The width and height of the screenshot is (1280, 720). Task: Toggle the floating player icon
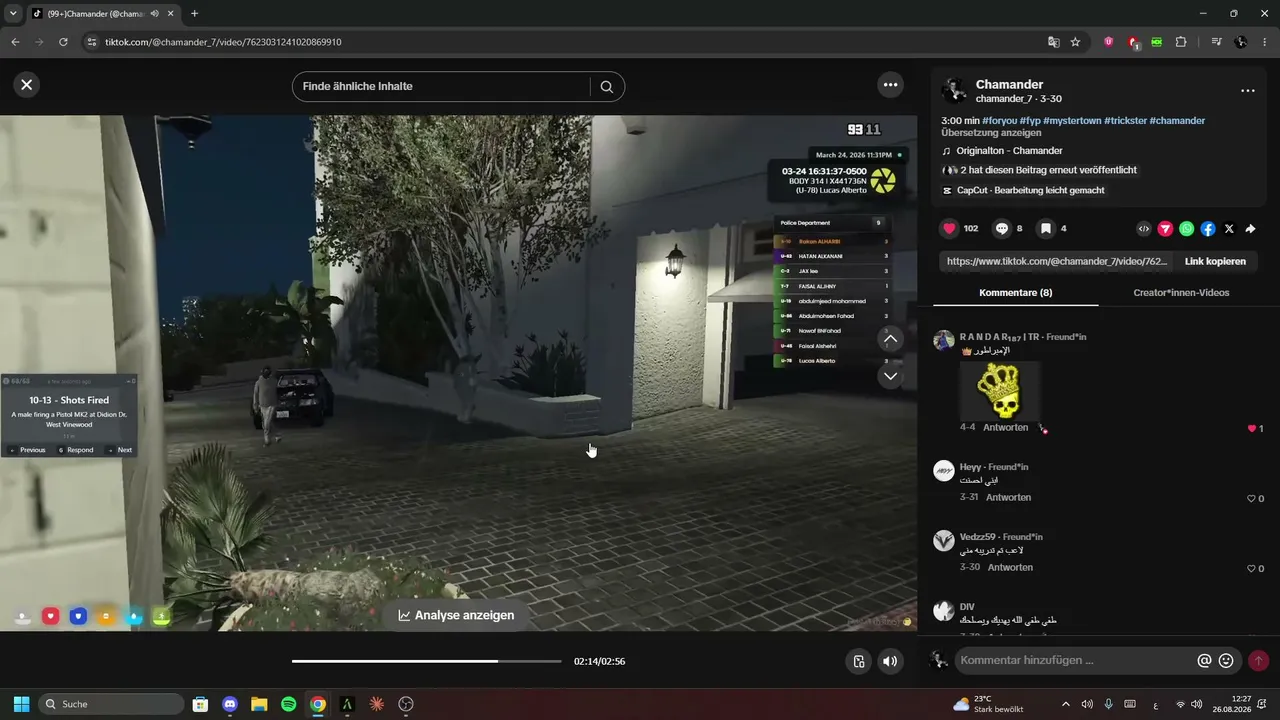click(x=858, y=661)
